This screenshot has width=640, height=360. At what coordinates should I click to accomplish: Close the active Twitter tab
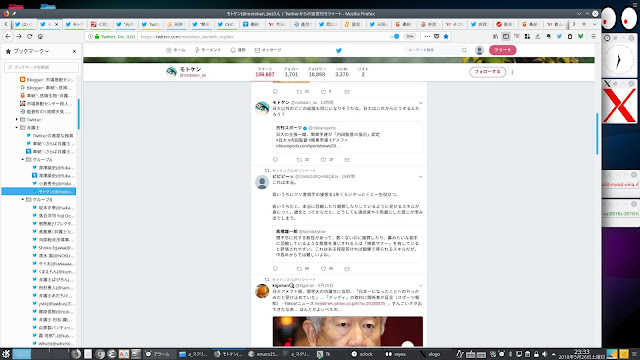[56, 24]
